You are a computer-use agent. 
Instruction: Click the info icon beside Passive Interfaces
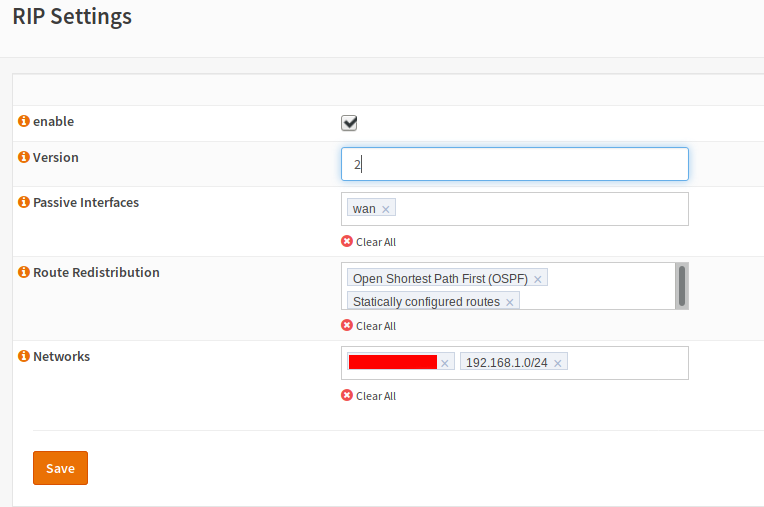coord(24,203)
